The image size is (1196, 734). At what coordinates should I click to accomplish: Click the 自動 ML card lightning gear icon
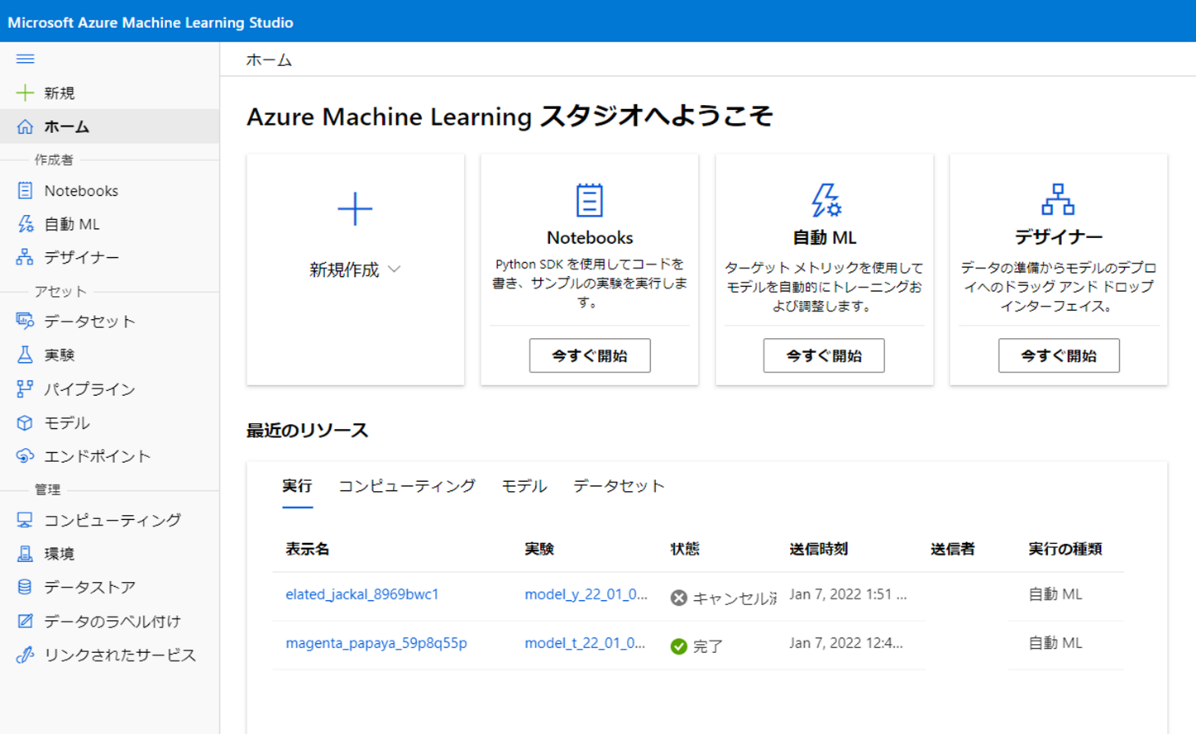click(x=825, y=201)
